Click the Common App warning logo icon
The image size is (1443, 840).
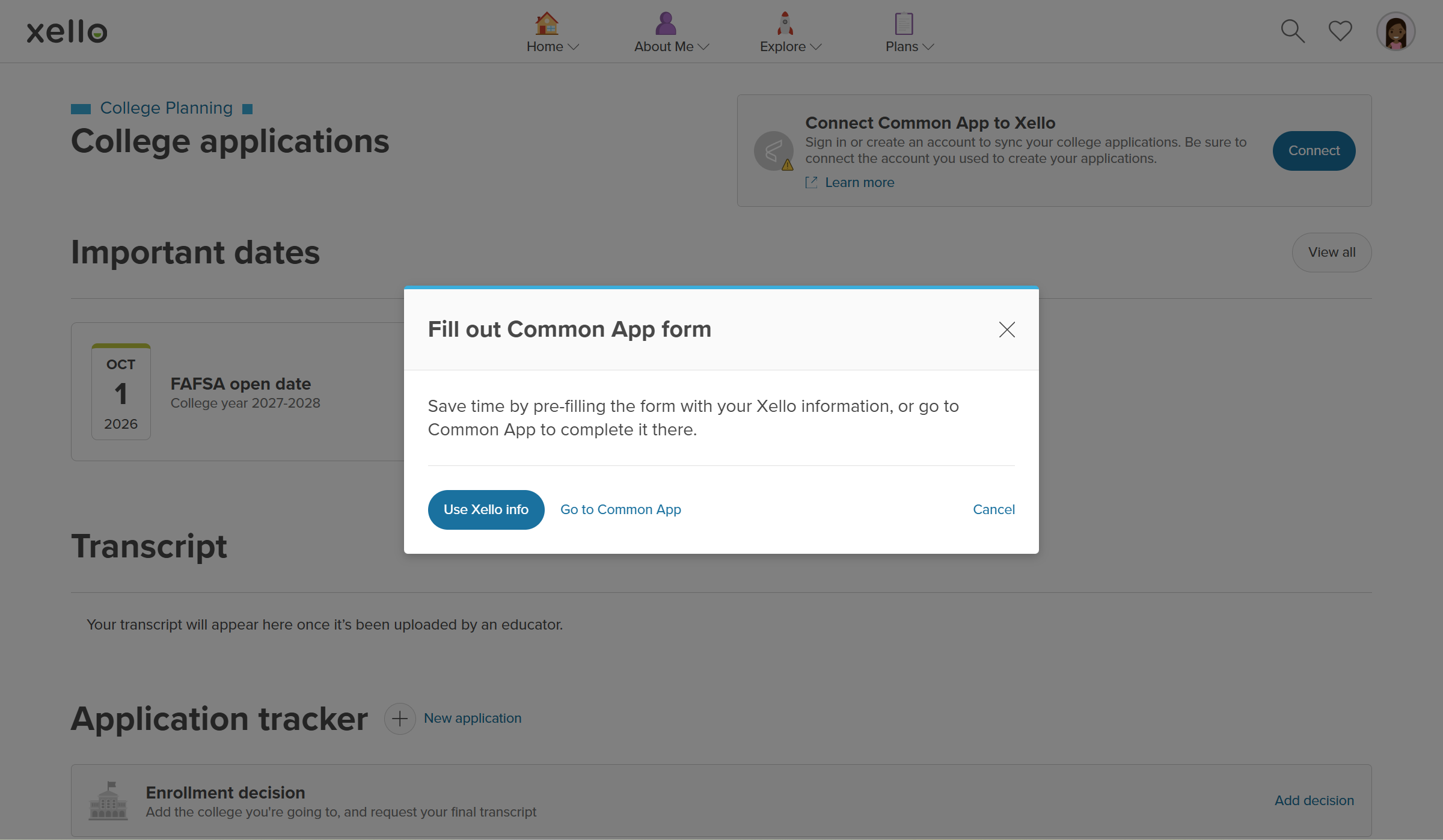(x=774, y=151)
